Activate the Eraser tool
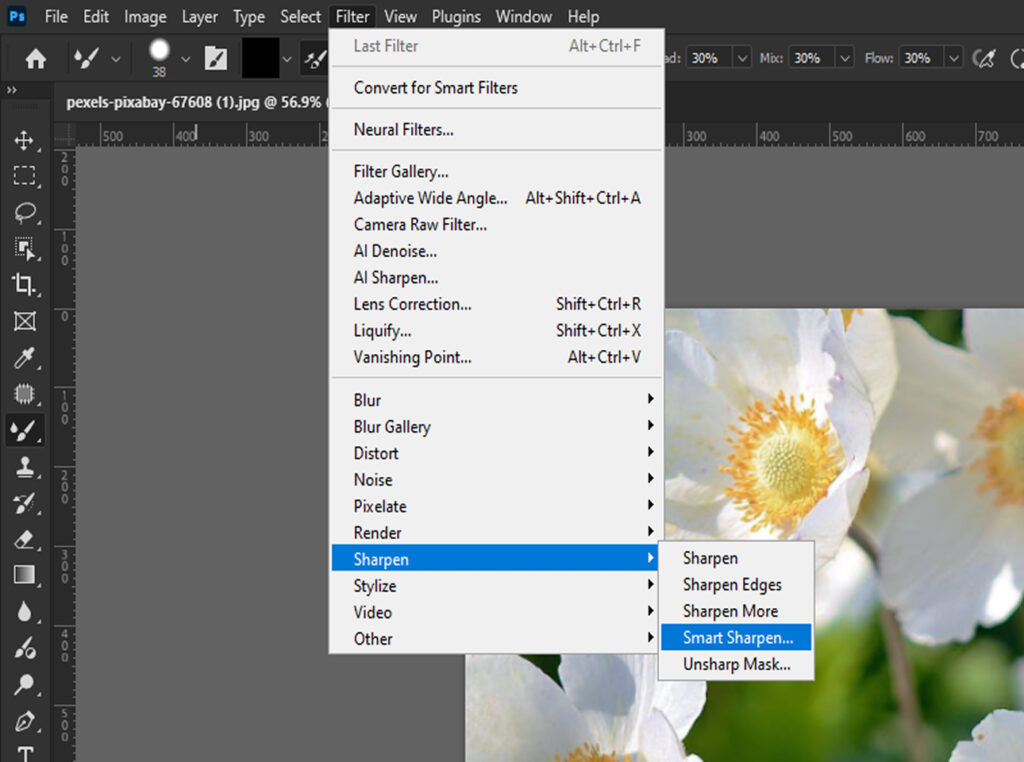This screenshot has height=762, width=1024. pyautogui.click(x=24, y=539)
